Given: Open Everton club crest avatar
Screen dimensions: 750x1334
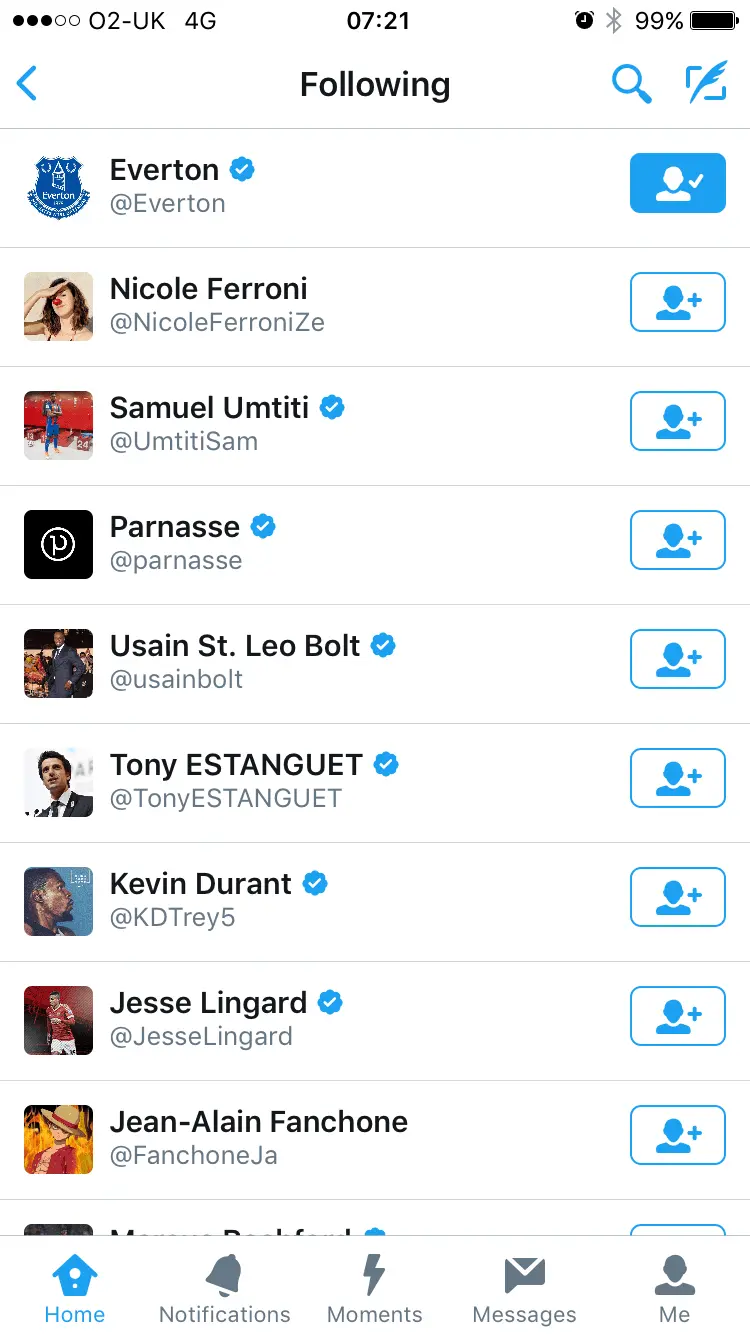Looking at the screenshot, I should click(x=58, y=187).
